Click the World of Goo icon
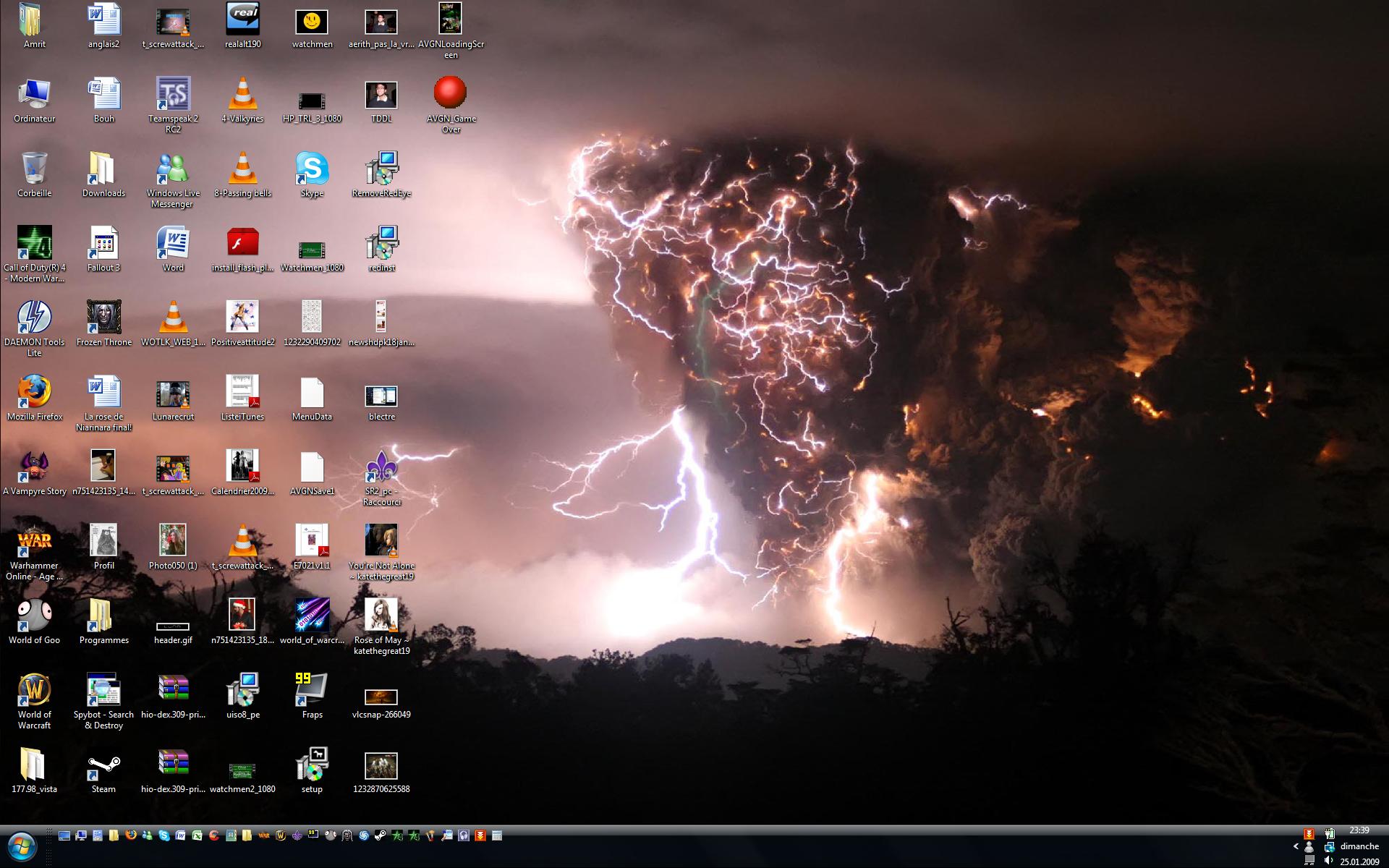The width and height of the screenshot is (1389, 868). click(34, 616)
